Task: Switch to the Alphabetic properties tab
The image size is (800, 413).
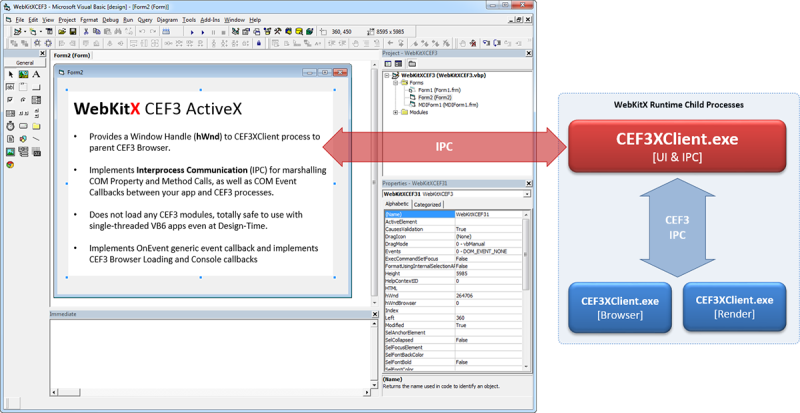Action: 397,204
